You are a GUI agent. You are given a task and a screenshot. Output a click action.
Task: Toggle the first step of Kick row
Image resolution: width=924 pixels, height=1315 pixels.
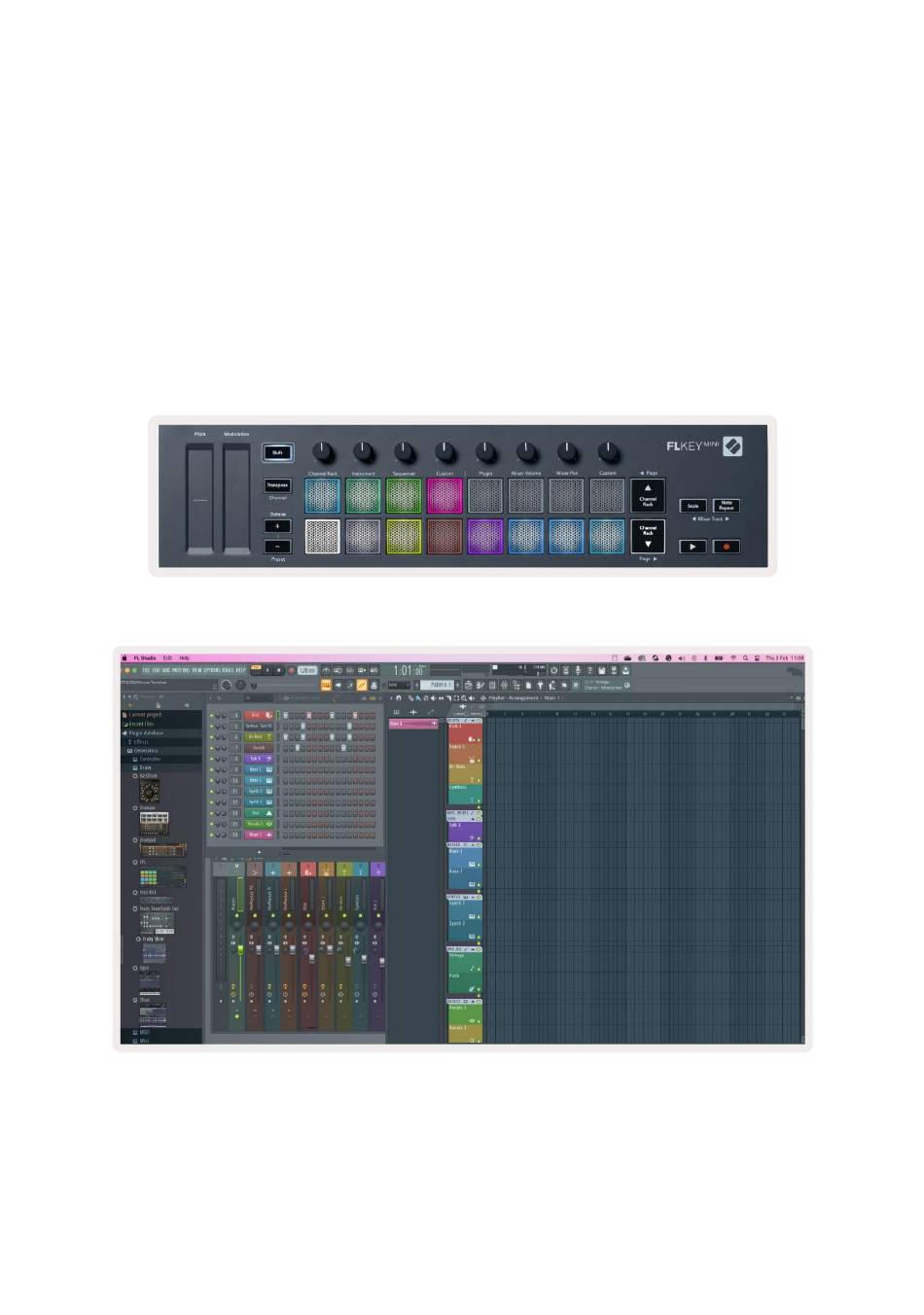point(286,716)
